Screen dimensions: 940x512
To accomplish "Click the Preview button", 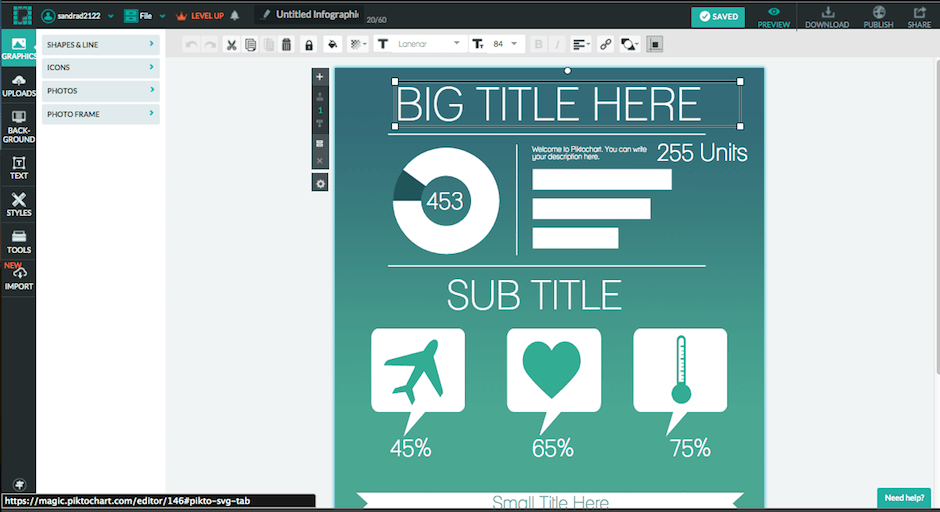I will pos(773,16).
